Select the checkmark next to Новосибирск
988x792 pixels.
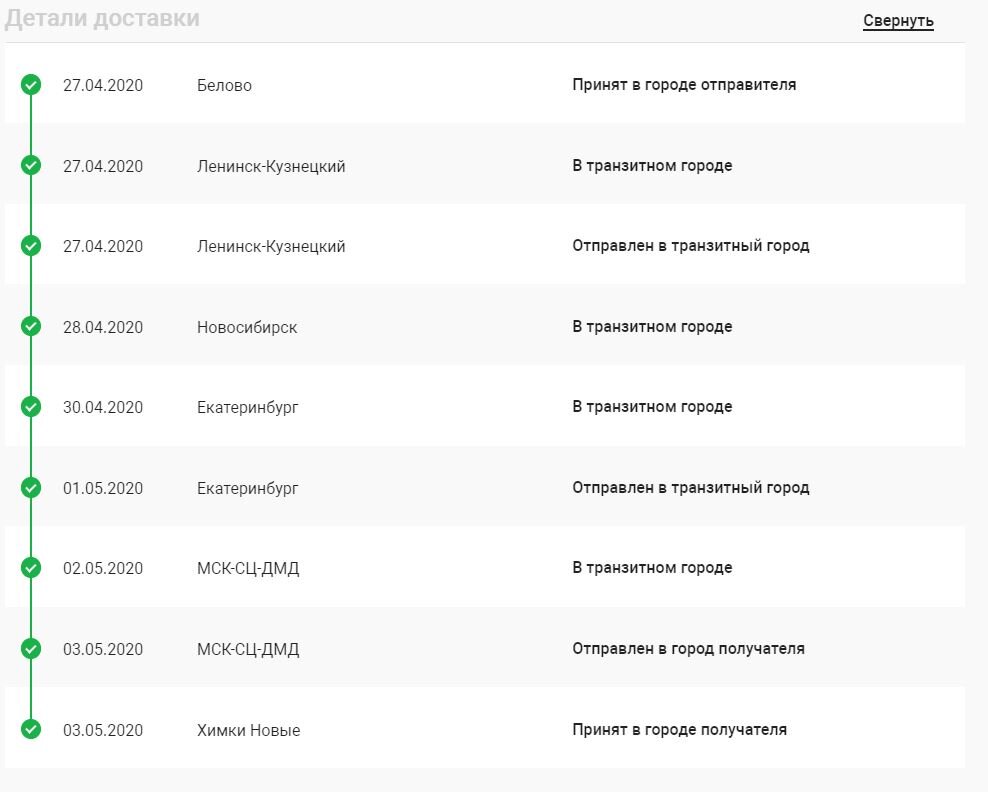[x=31, y=326]
